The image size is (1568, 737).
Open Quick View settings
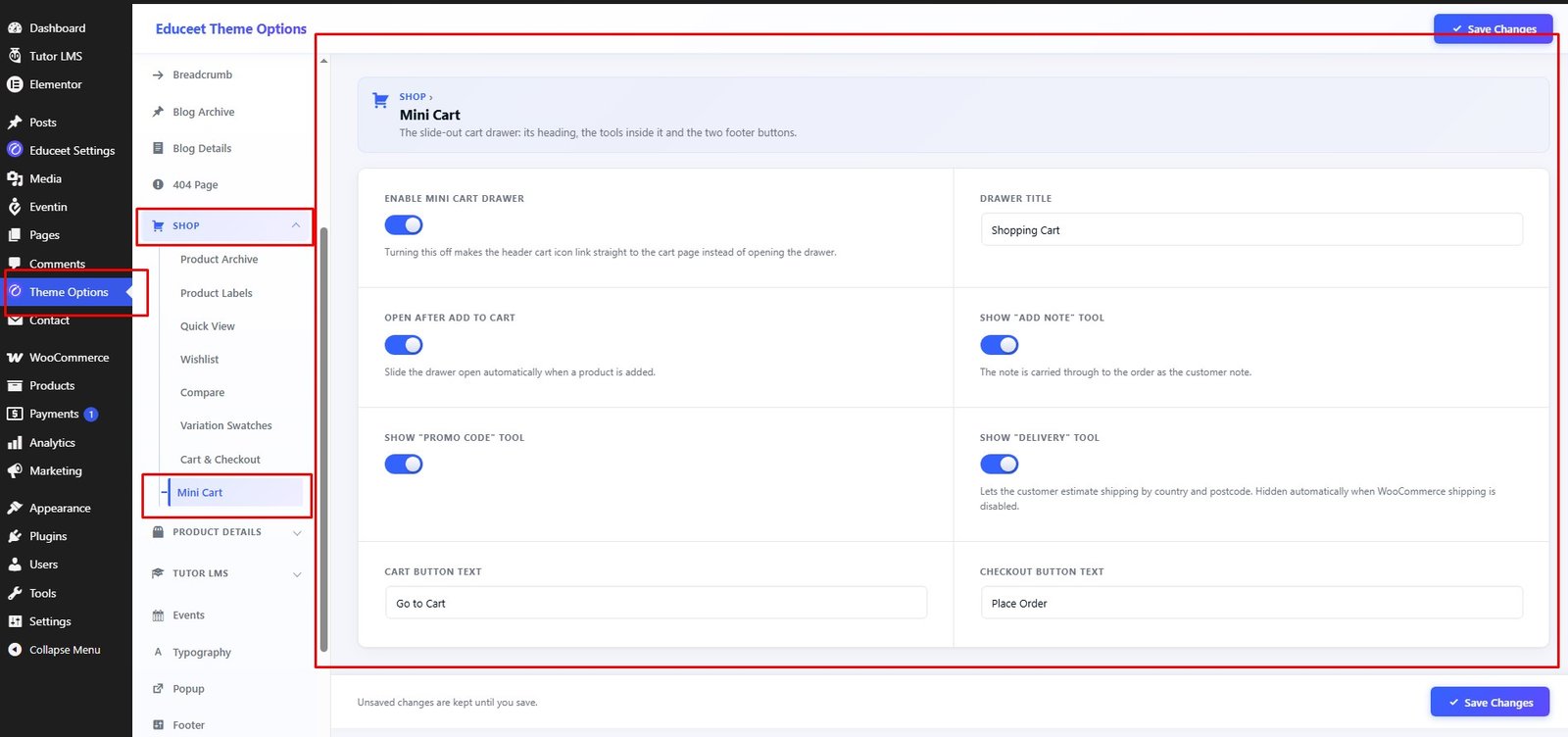click(x=208, y=326)
